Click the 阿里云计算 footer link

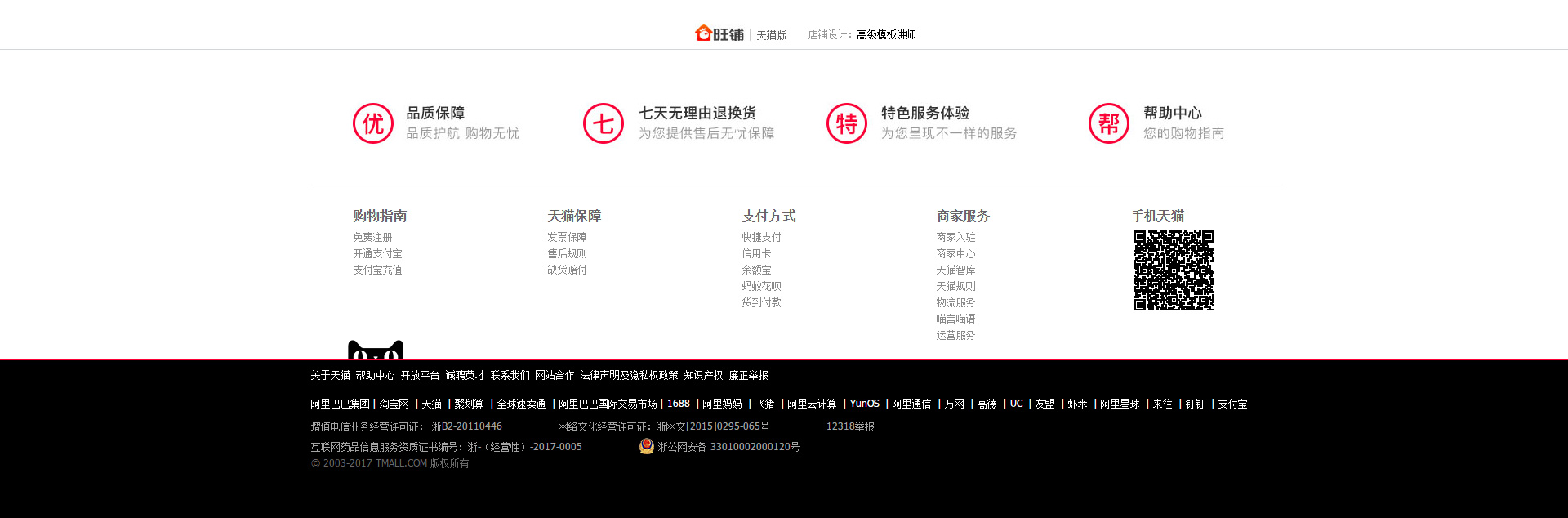tap(812, 404)
